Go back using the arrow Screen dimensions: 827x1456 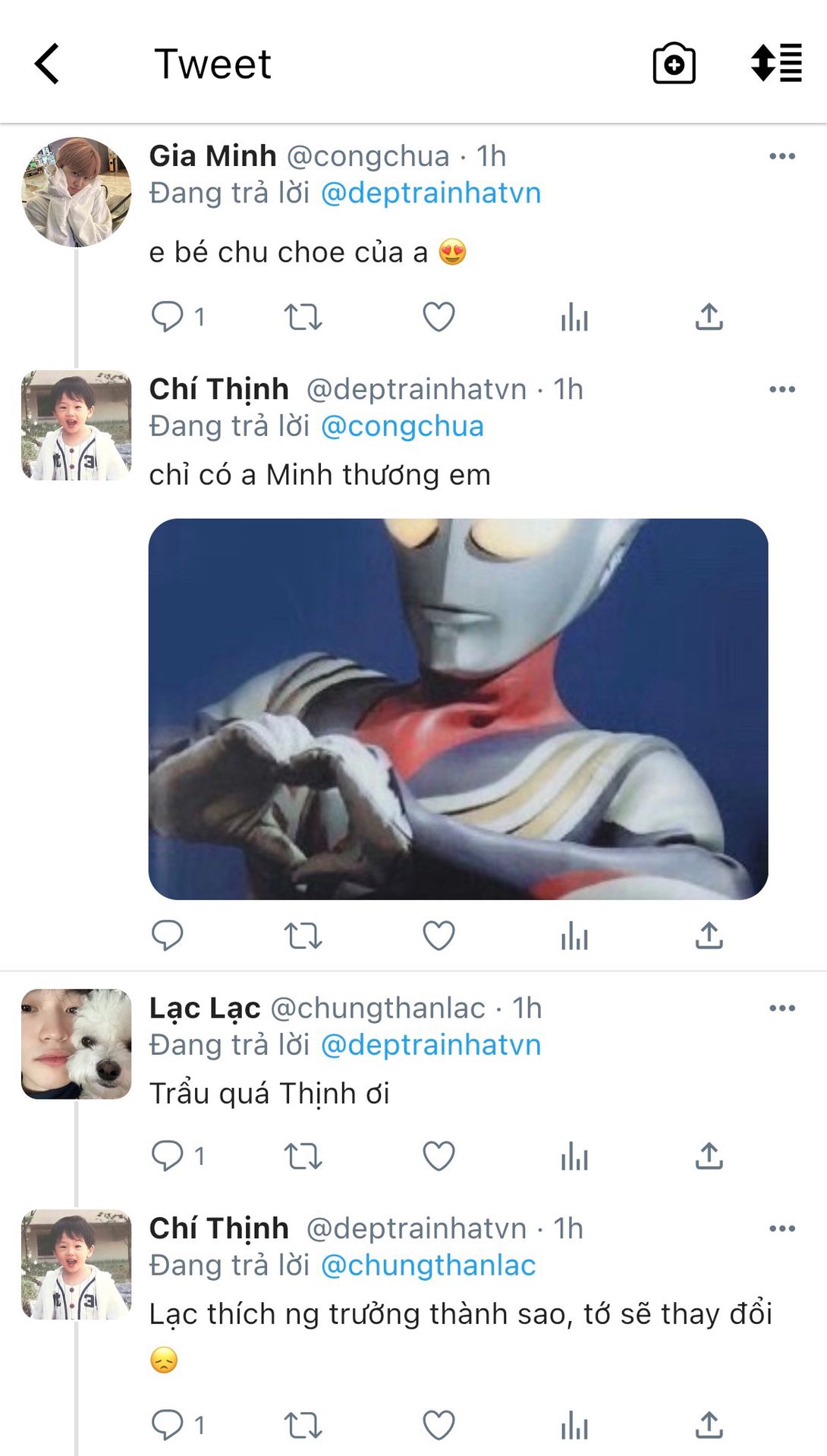47,64
